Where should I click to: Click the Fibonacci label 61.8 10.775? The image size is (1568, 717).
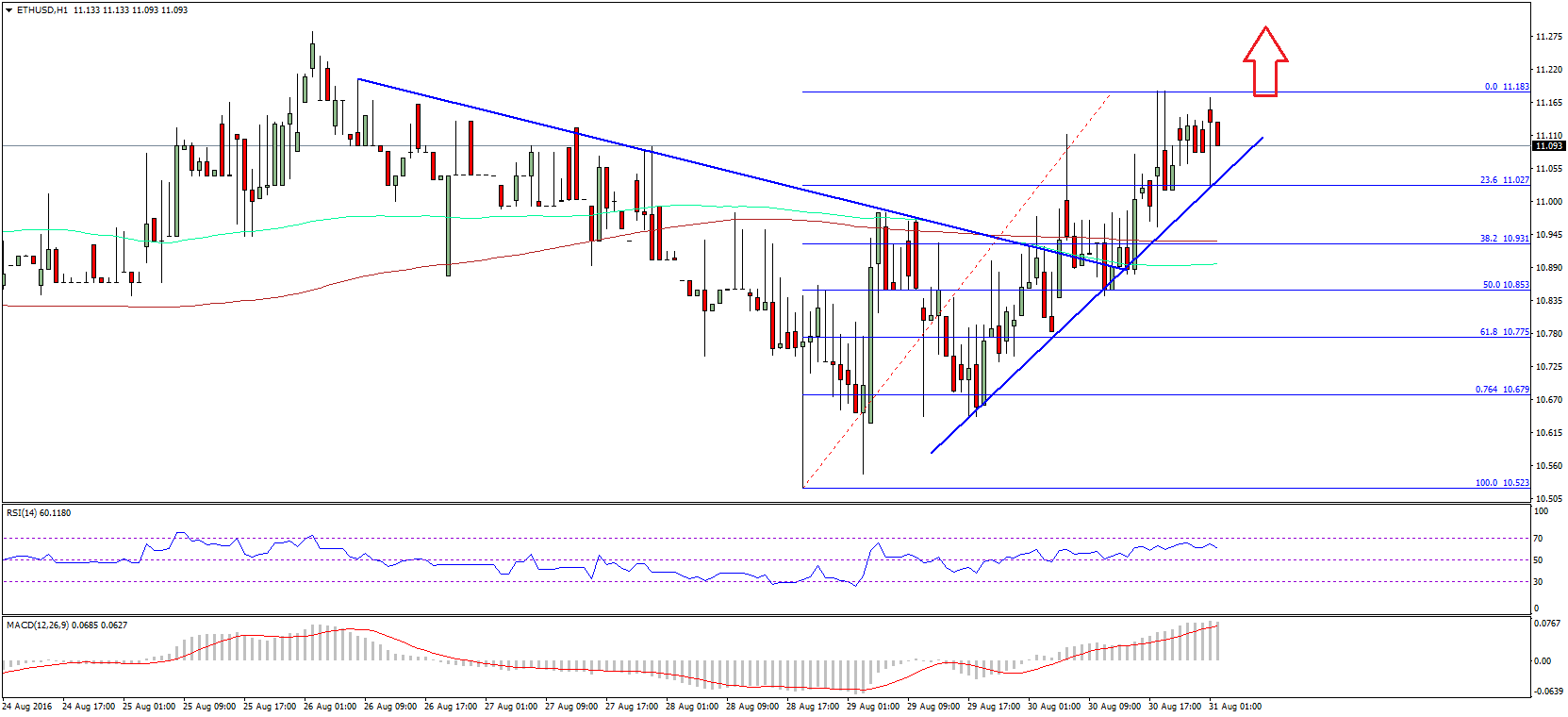(x=1504, y=332)
